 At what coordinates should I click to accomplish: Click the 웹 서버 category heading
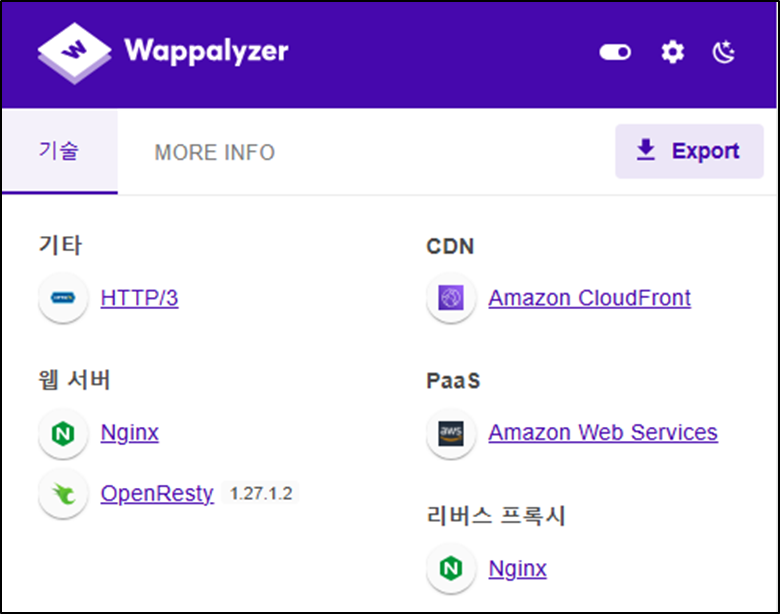point(74,380)
